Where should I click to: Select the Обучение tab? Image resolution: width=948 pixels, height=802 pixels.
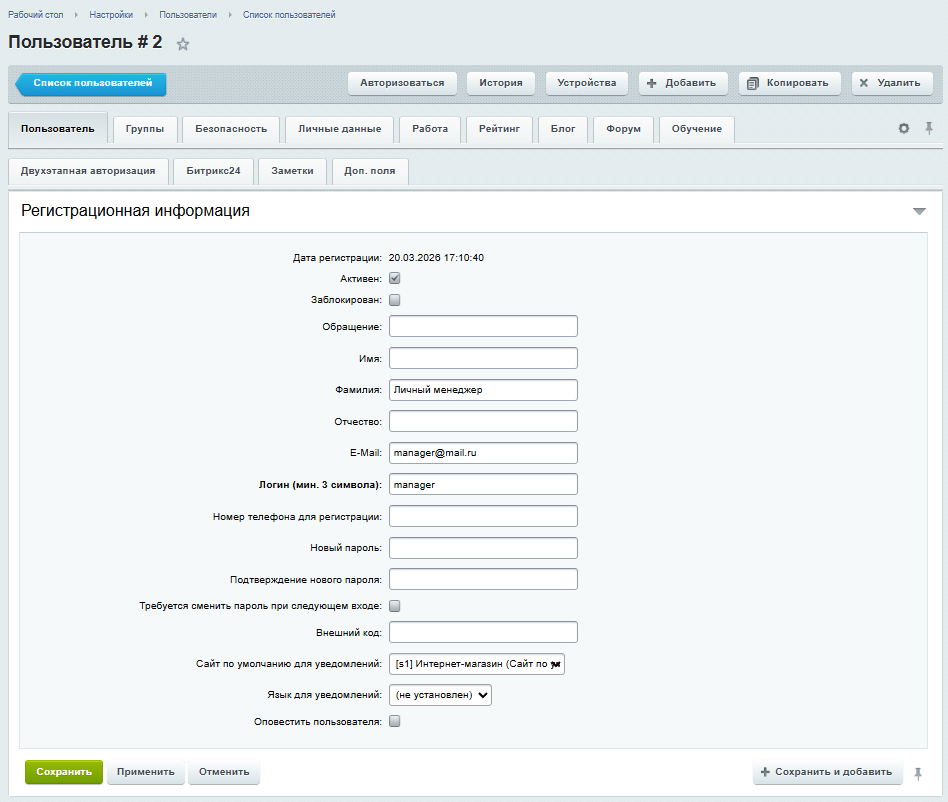coord(696,129)
